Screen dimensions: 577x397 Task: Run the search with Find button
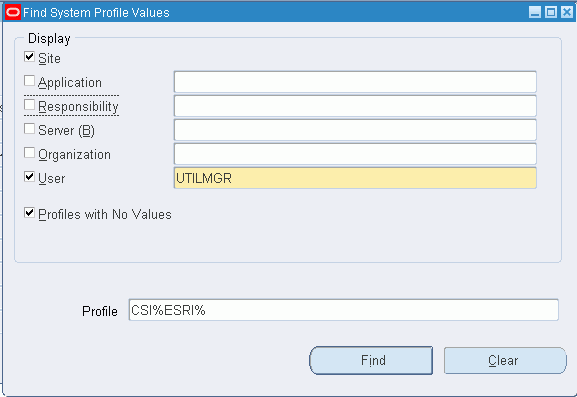[371, 360]
